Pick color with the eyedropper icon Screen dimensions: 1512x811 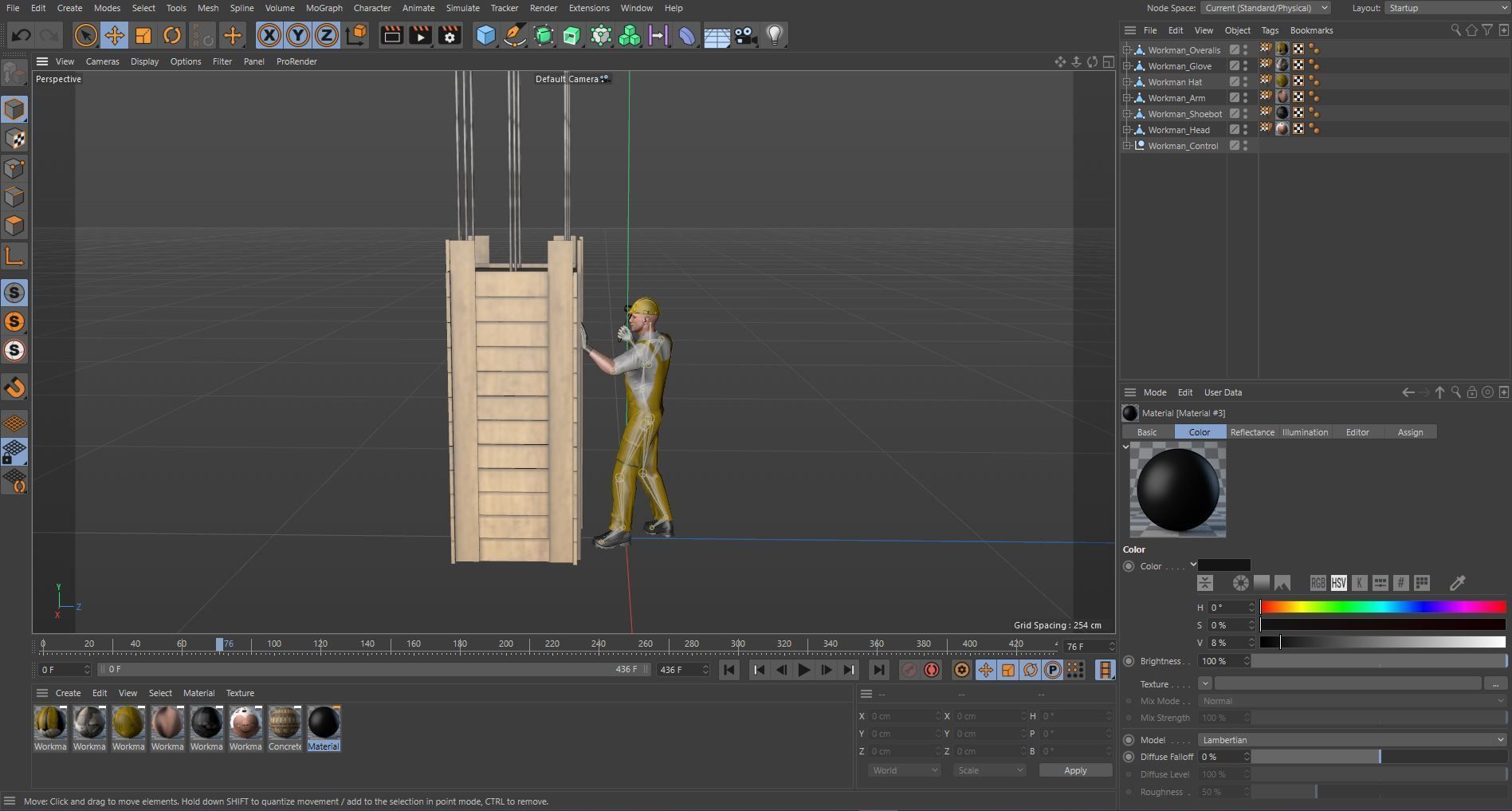tap(1457, 583)
